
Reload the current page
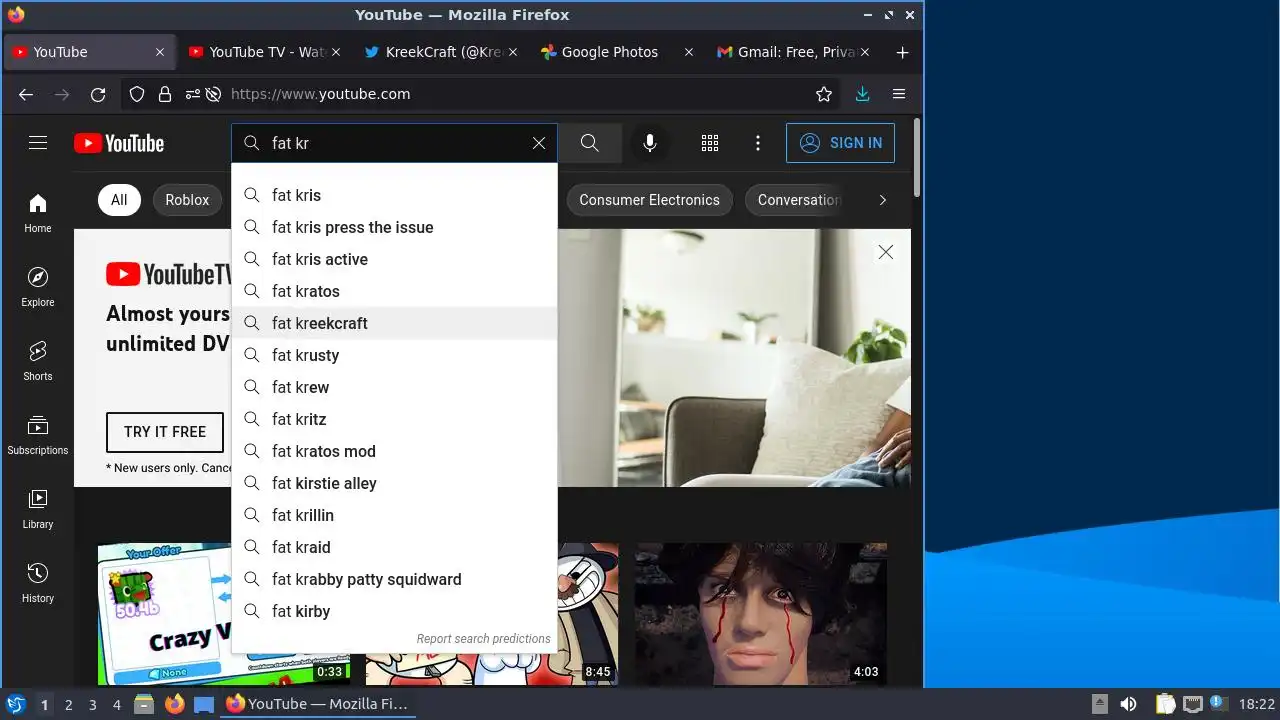(x=98, y=94)
